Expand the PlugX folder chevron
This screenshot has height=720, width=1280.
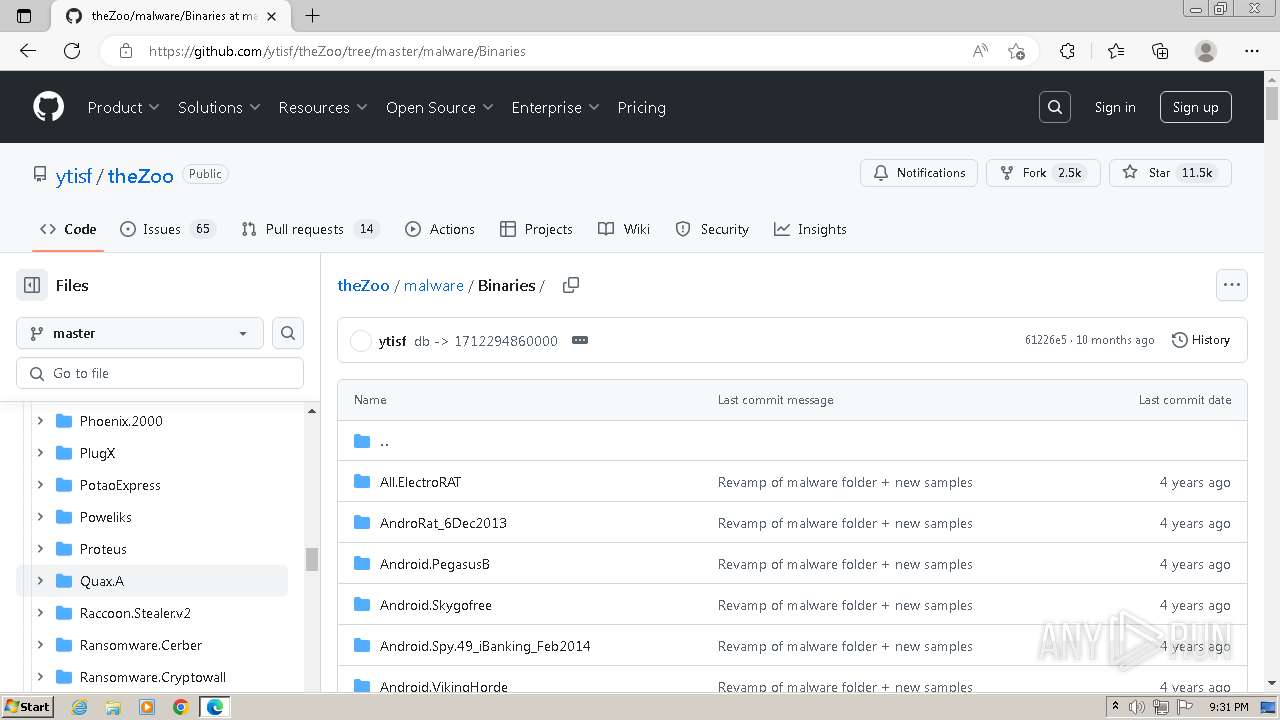pyautogui.click(x=40, y=453)
